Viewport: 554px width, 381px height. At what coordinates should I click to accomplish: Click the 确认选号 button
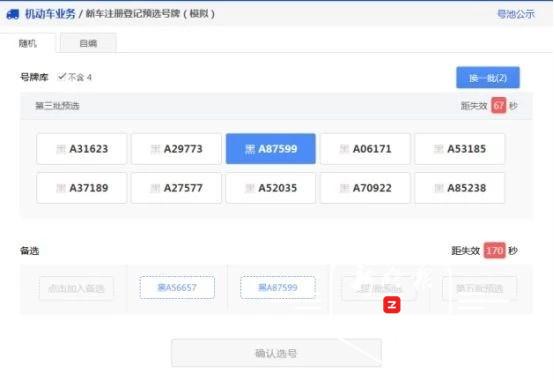tap(276, 353)
